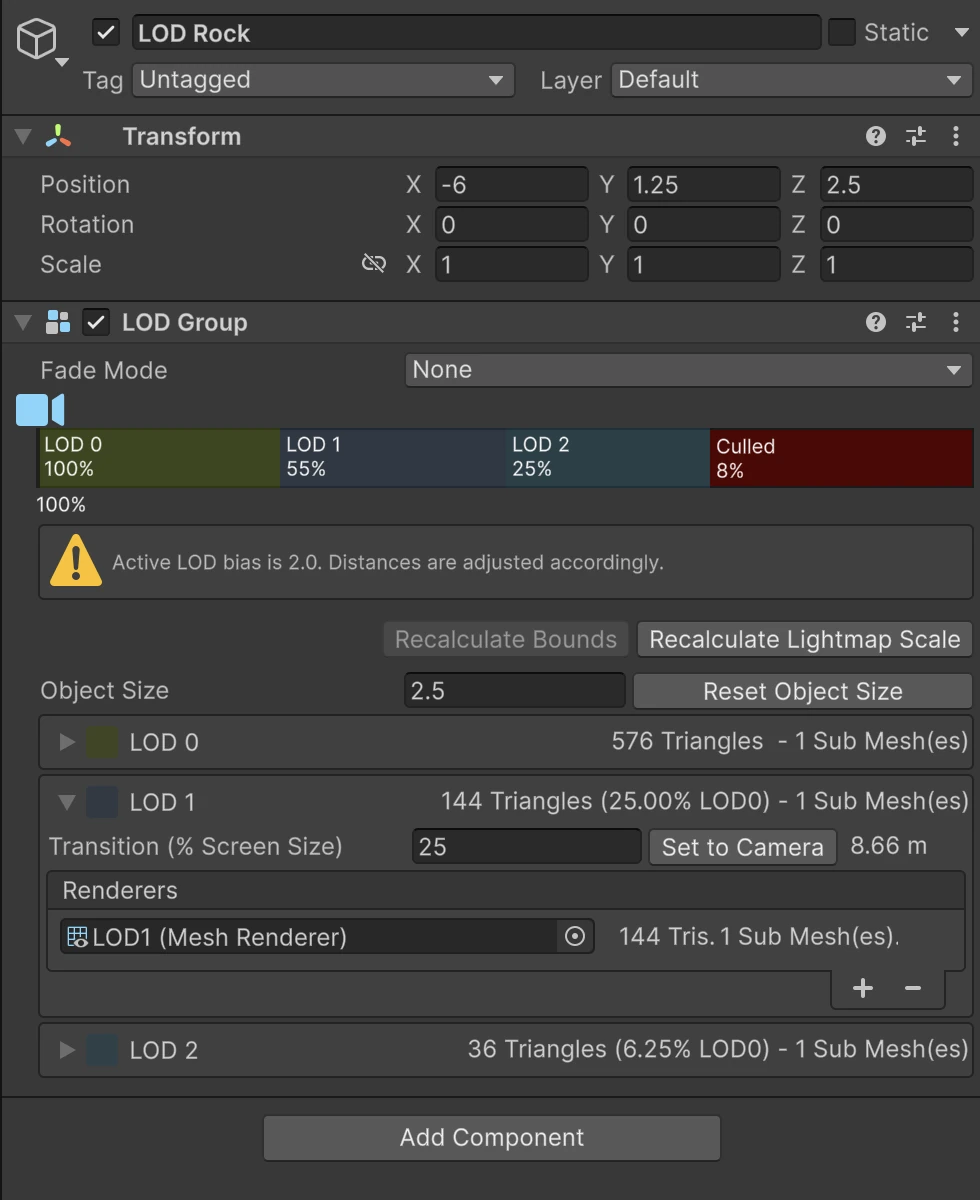Open LOD Group help reference icon
980x1200 pixels.
pos(876,322)
